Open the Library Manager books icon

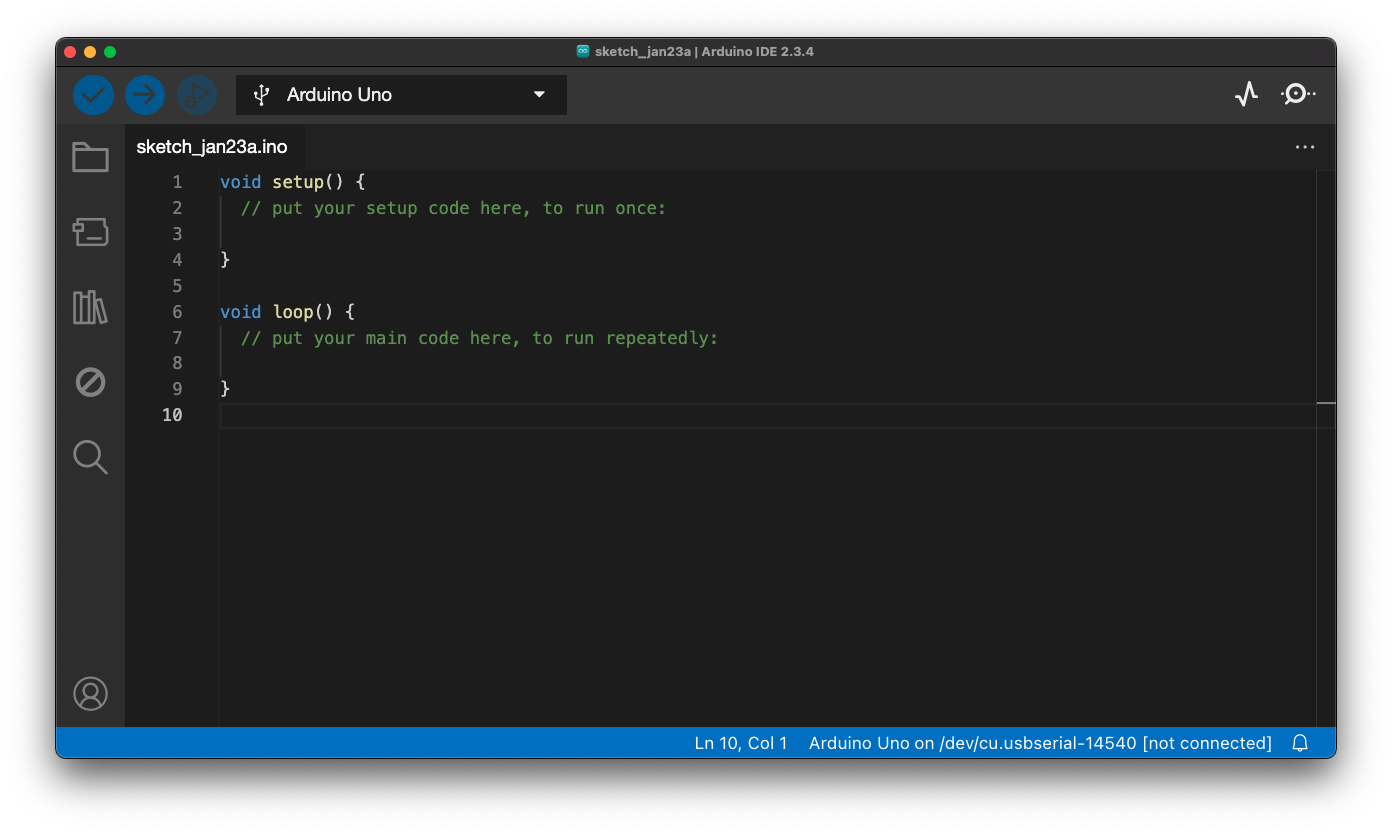coord(90,307)
